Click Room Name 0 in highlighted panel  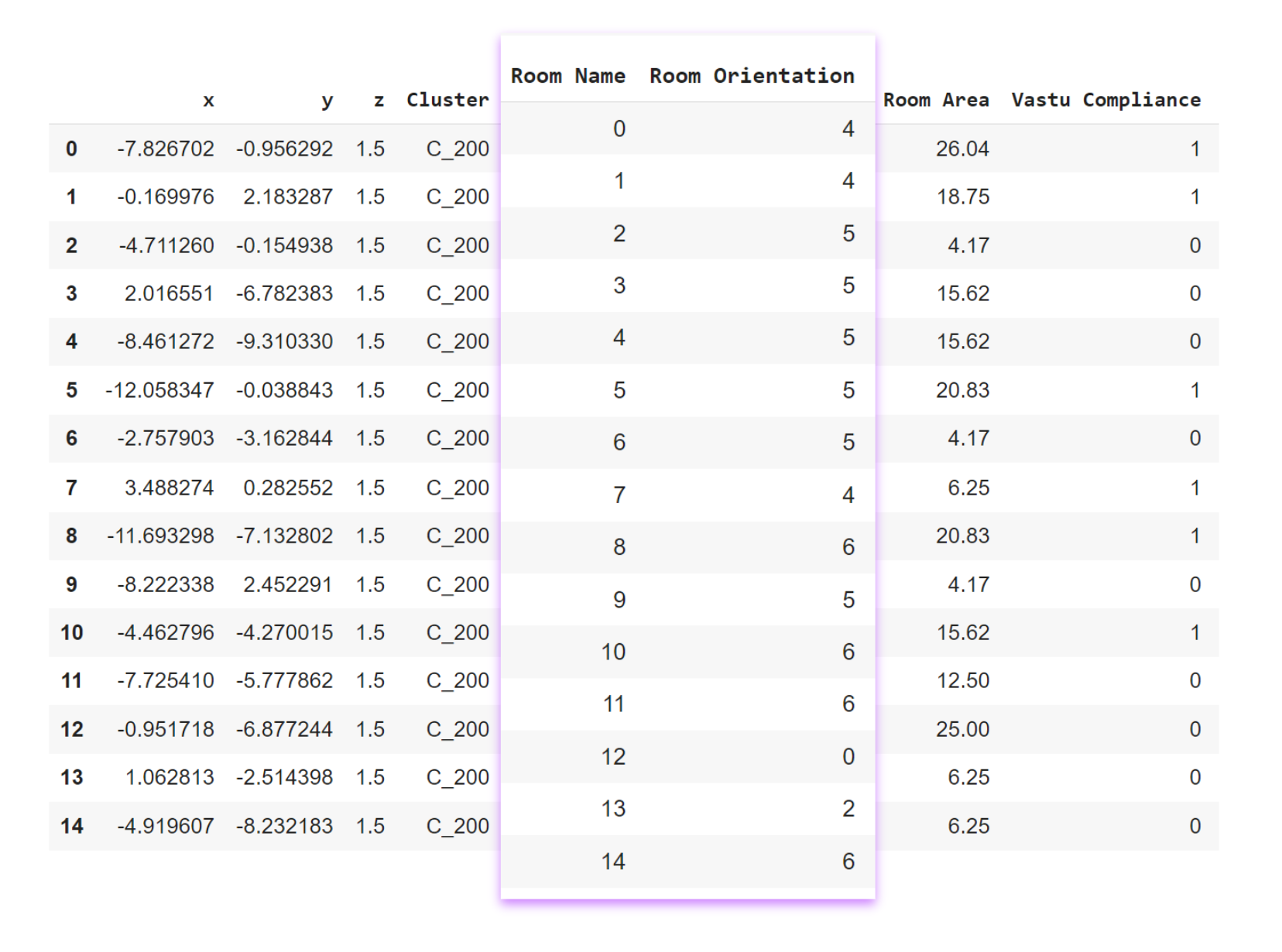(x=619, y=128)
